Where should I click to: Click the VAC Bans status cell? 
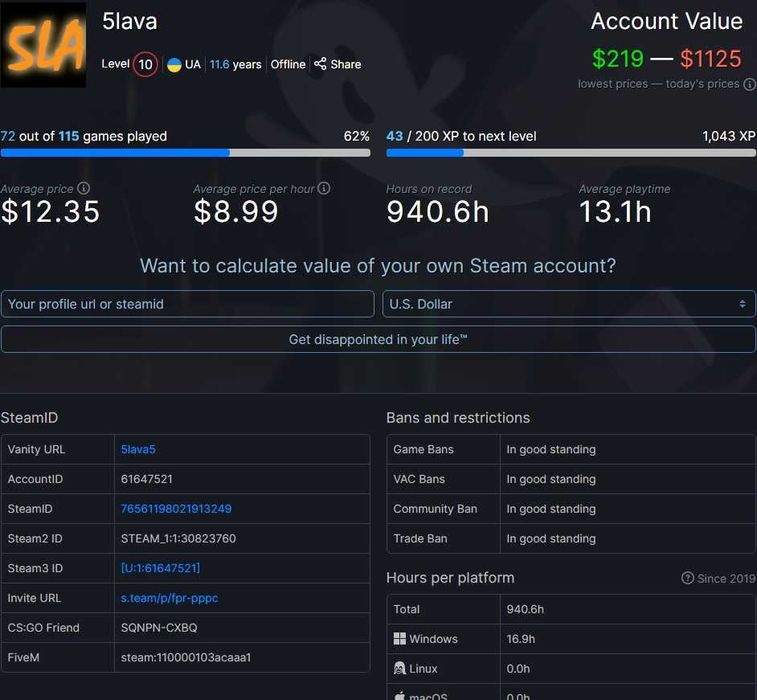pos(628,479)
